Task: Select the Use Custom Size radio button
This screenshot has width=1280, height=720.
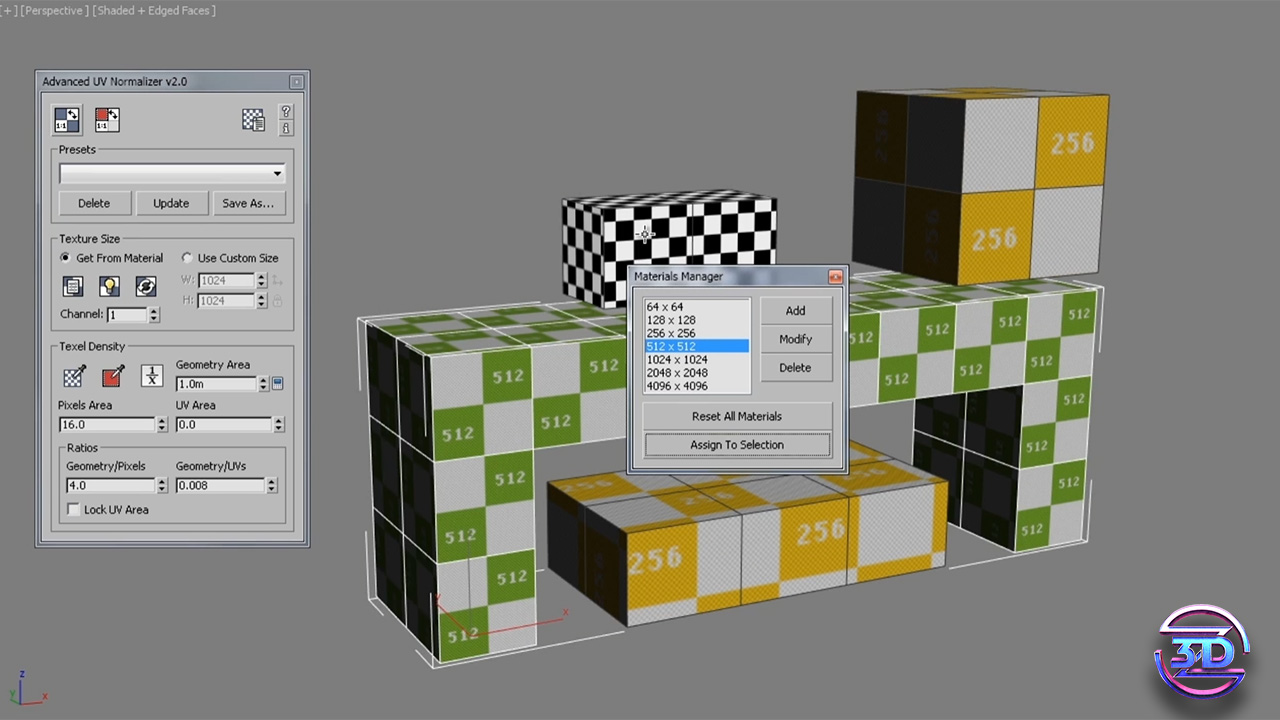Action: click(187, 258)
